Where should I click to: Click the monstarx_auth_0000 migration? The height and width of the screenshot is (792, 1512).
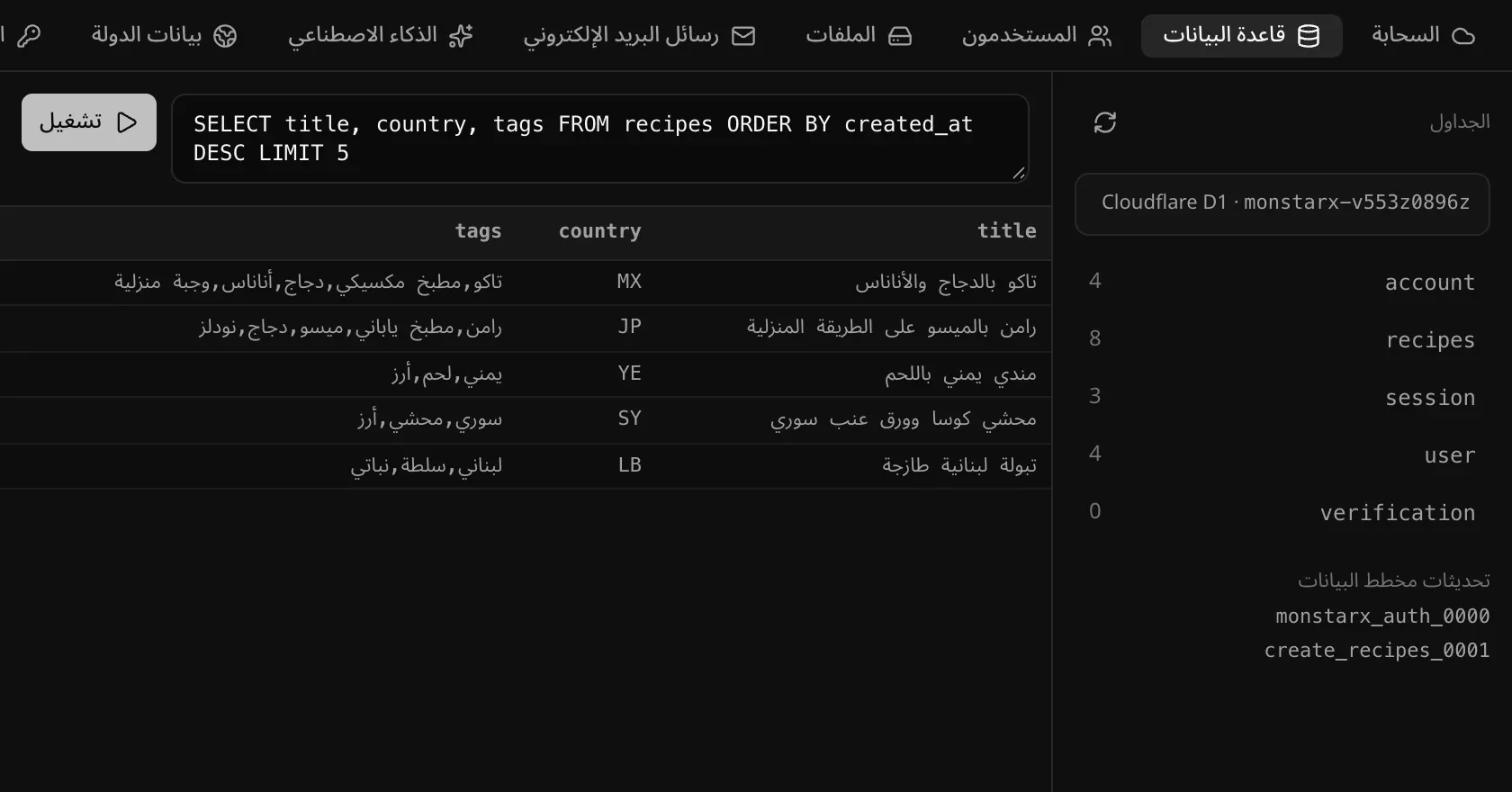(1382, 616)
